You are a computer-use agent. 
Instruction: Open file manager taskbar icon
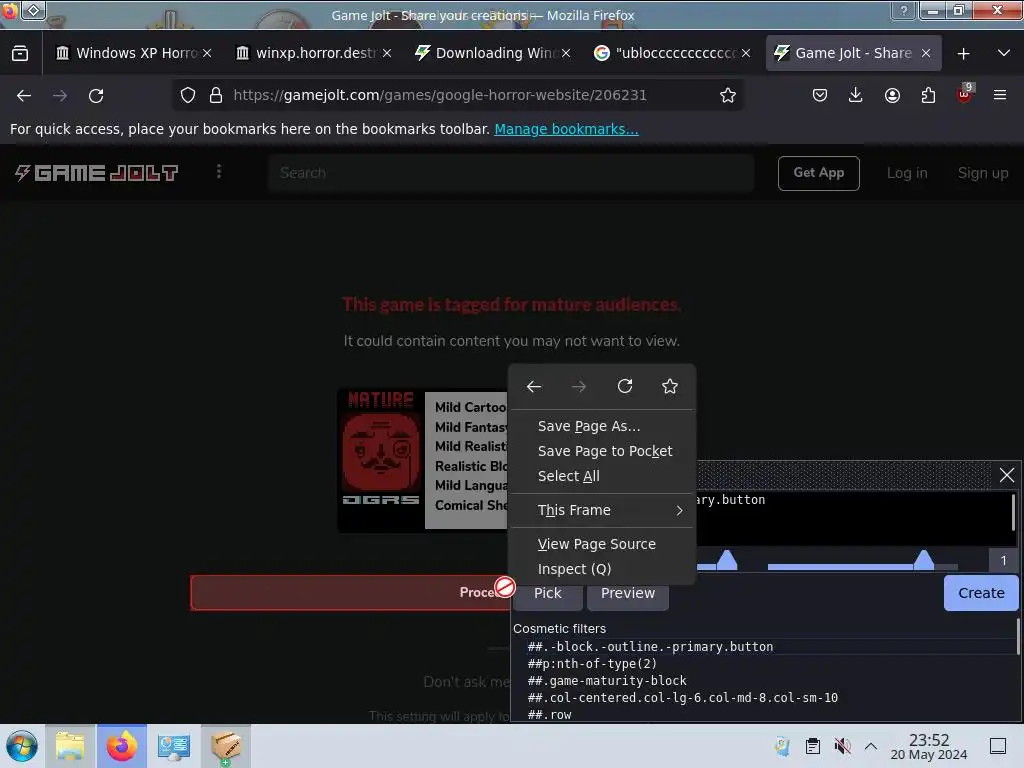(x=71, y=746)
